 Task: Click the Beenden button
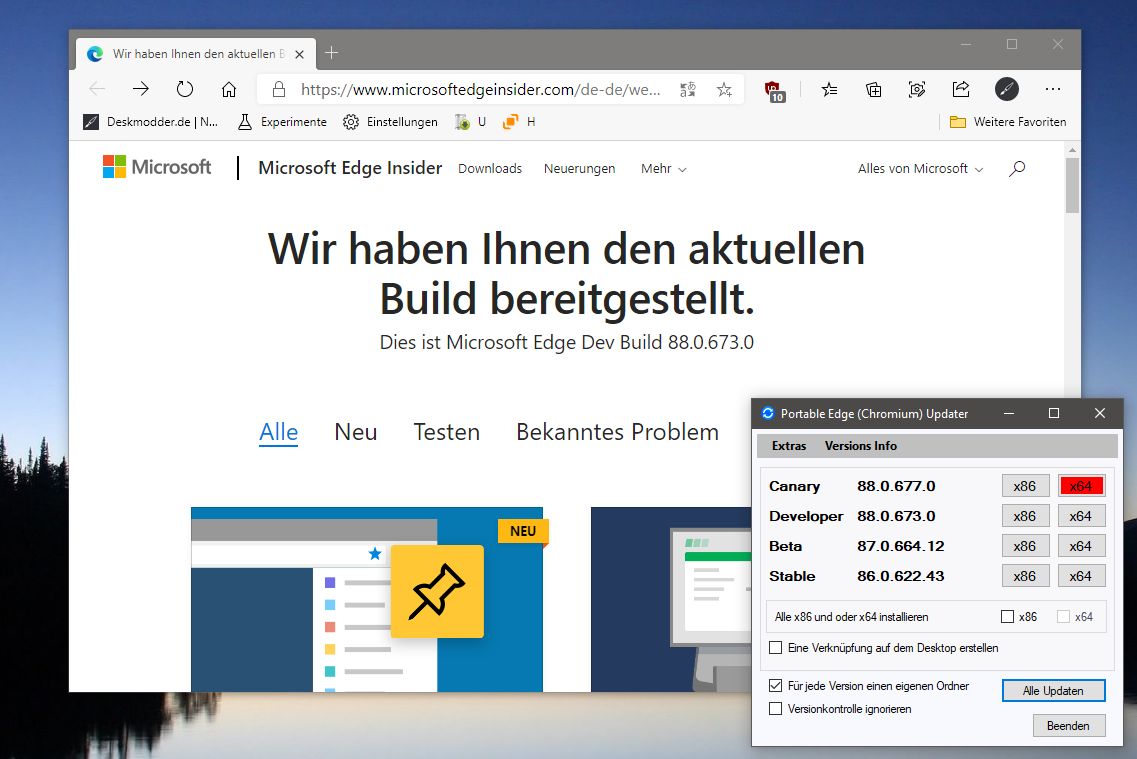tap(1069, 726)
